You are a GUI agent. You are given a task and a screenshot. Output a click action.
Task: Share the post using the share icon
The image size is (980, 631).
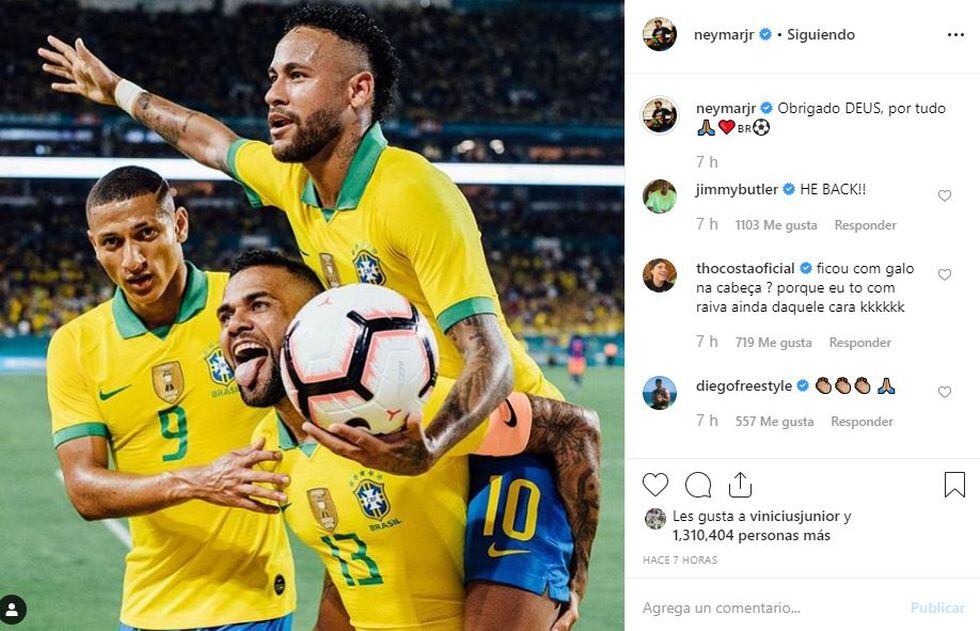[x=740, y=484]
